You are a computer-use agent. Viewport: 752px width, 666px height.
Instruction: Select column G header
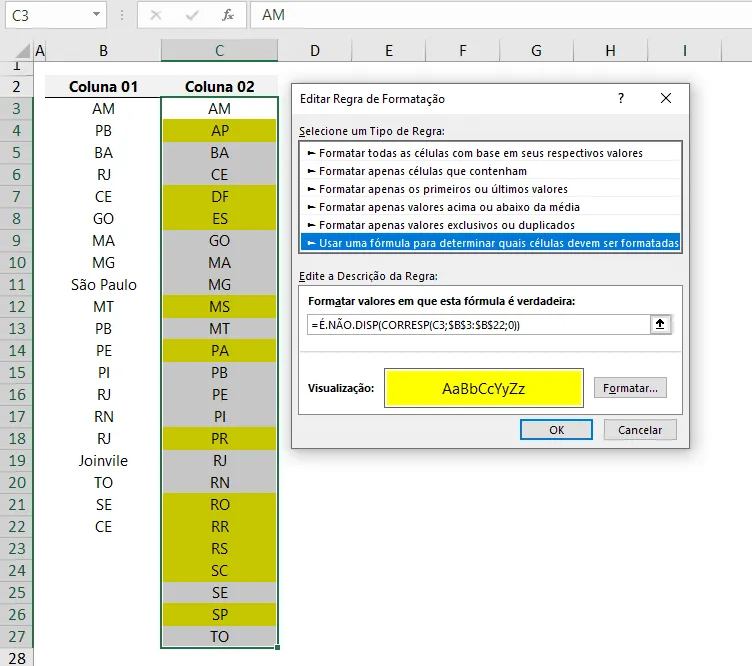point(537,50)
